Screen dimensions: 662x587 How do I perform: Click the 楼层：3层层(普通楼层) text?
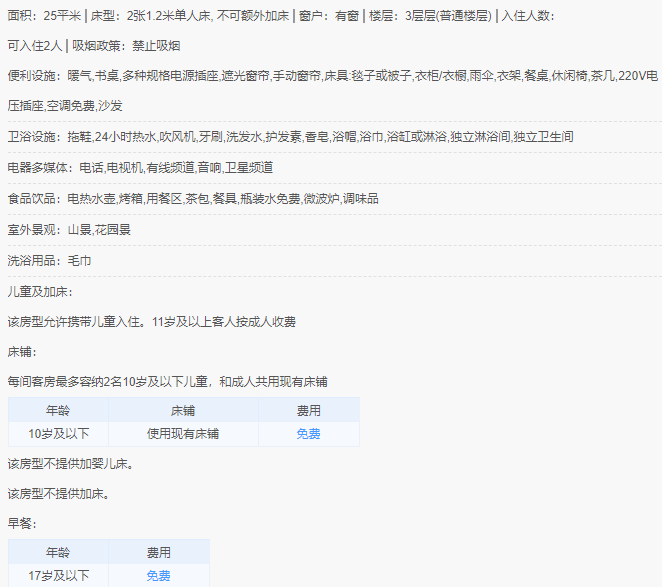[430, 16]
